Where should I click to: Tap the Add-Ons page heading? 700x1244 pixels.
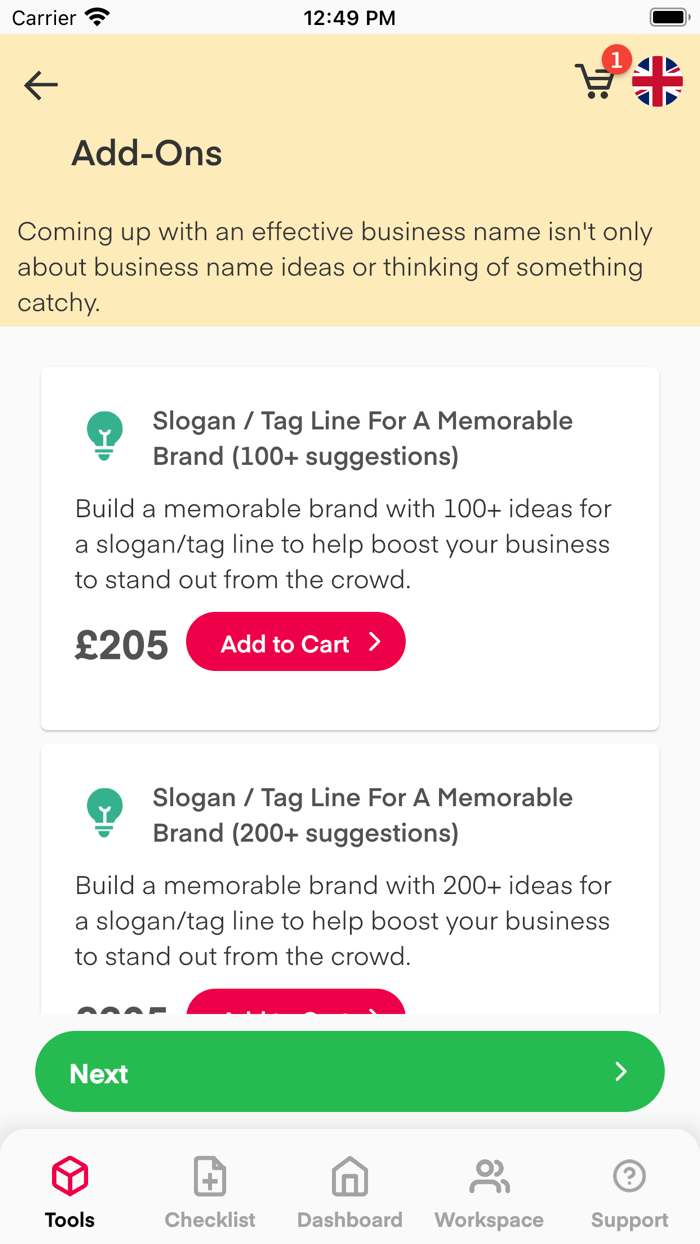pos(147,153)
